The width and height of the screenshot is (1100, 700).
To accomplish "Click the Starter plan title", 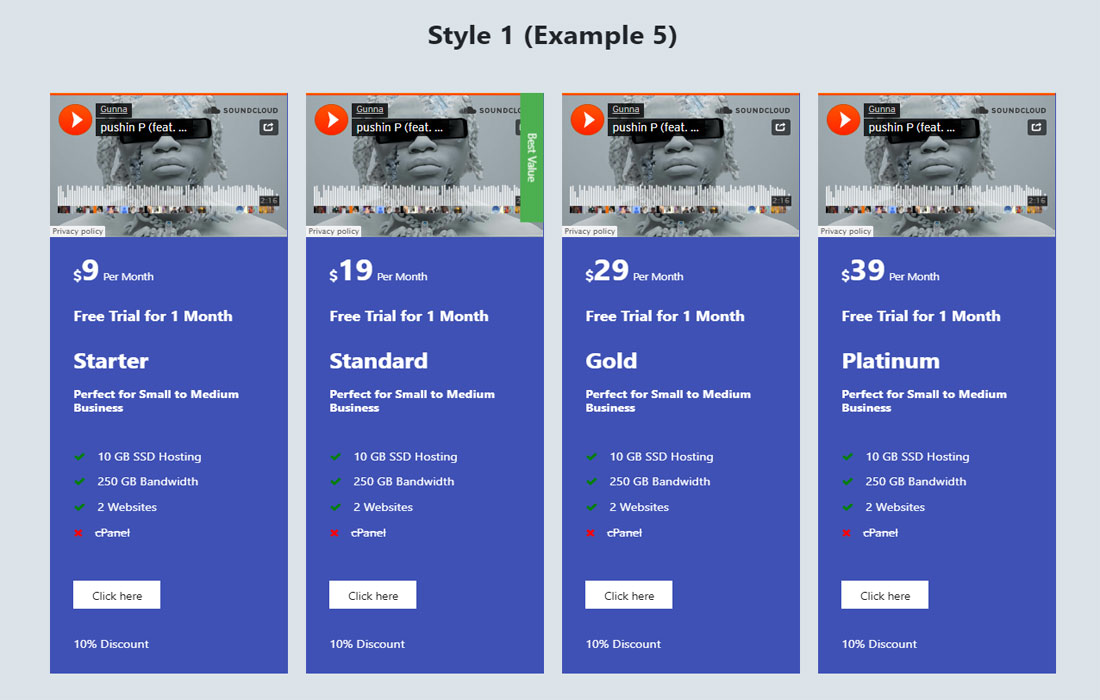I will click(111, 361).
